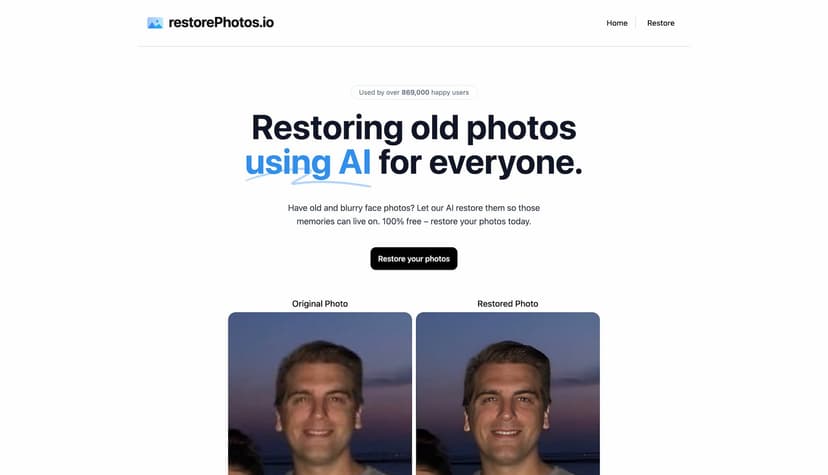This screenshot has width=828, height=475.
Task: Click the "Original Photo" caption label
Action: point(320,303)
